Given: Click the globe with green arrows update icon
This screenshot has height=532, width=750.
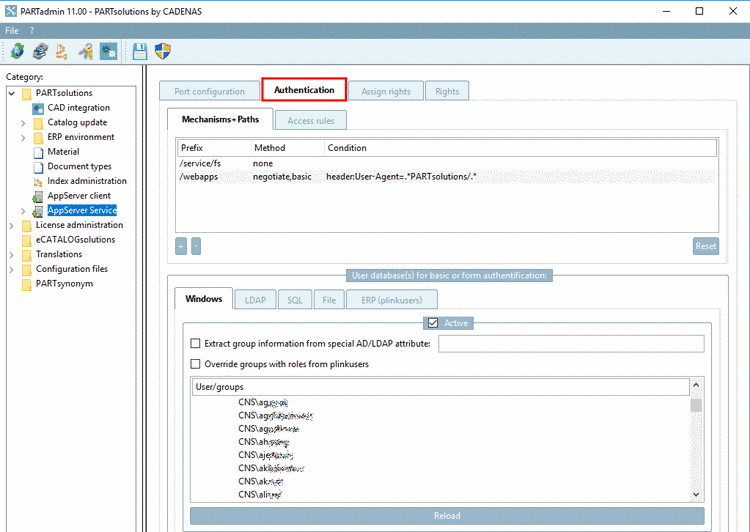Looking at the screenshot, I should click(x=17, y=51).
